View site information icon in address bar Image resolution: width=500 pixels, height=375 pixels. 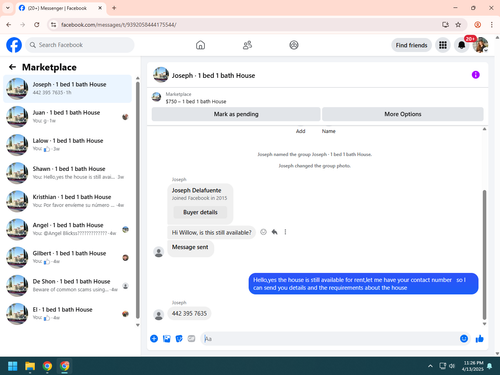(x=54, y=25)
